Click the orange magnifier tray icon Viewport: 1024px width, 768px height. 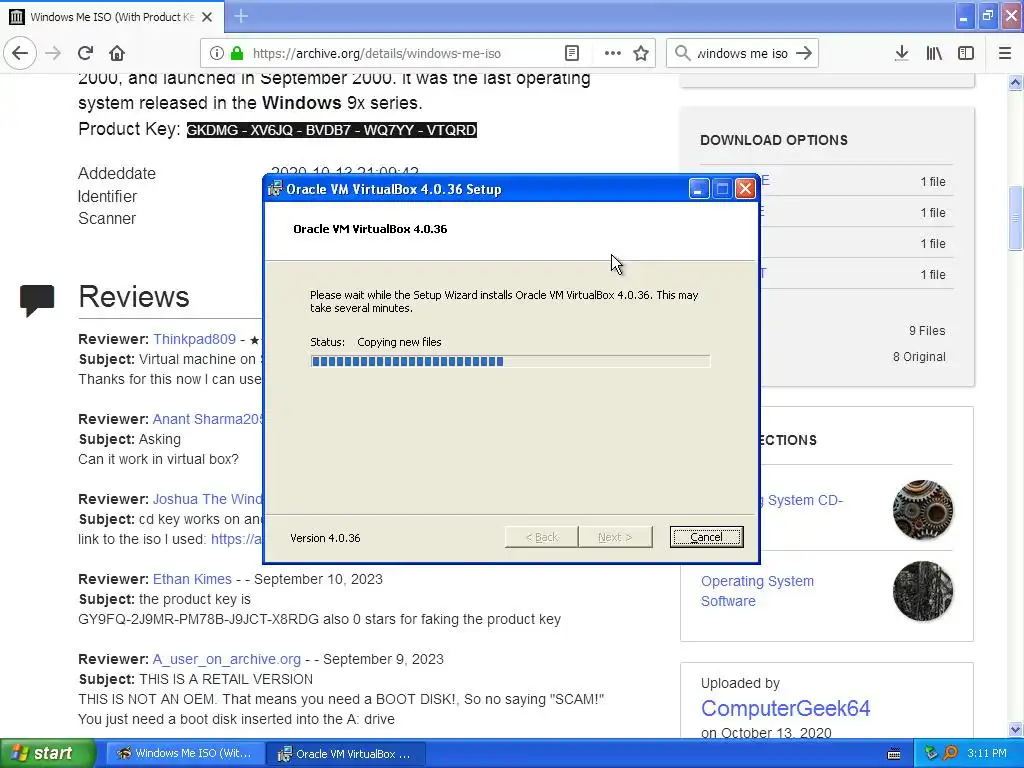[x=950, y=753]
